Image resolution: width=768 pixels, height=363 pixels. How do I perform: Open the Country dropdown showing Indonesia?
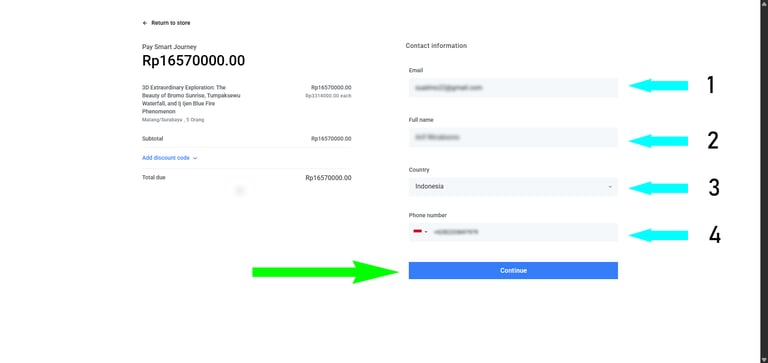click(513, 187)
